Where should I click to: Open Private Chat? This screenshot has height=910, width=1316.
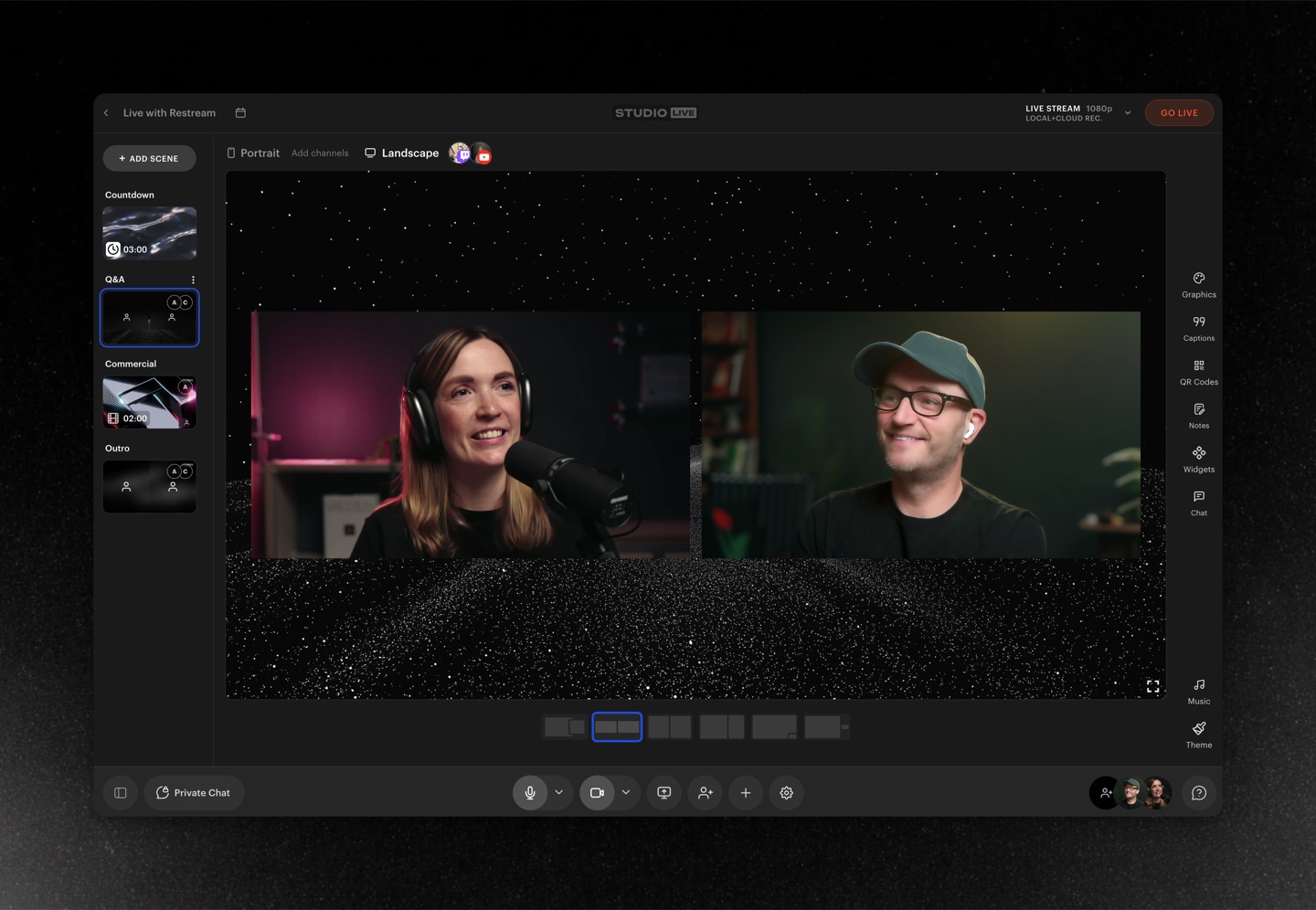(194, 793)
